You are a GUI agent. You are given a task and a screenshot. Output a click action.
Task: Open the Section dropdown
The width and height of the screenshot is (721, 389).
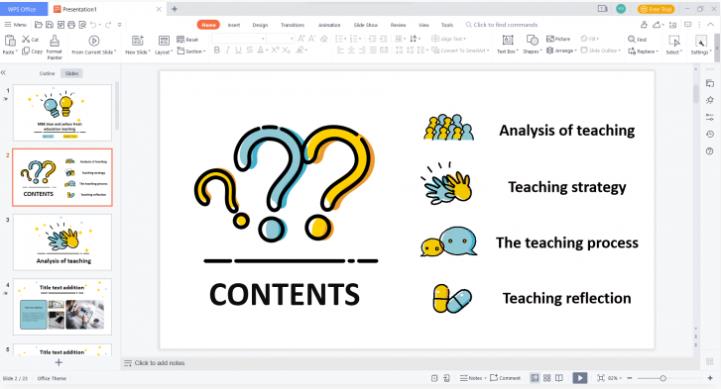point(192,51)
